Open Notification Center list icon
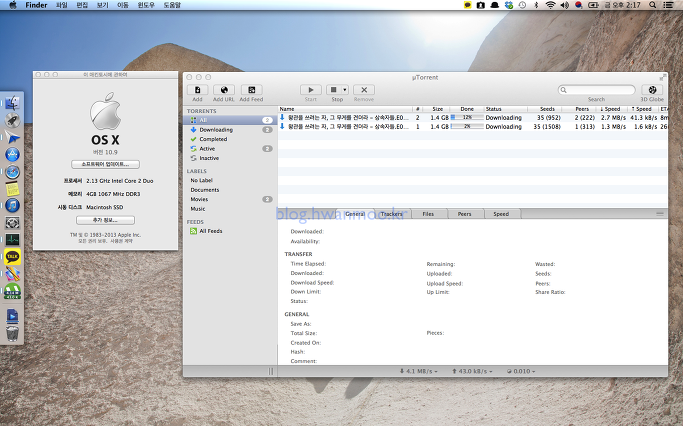This screenshot has width=683, height=426. tap(668, 5)
